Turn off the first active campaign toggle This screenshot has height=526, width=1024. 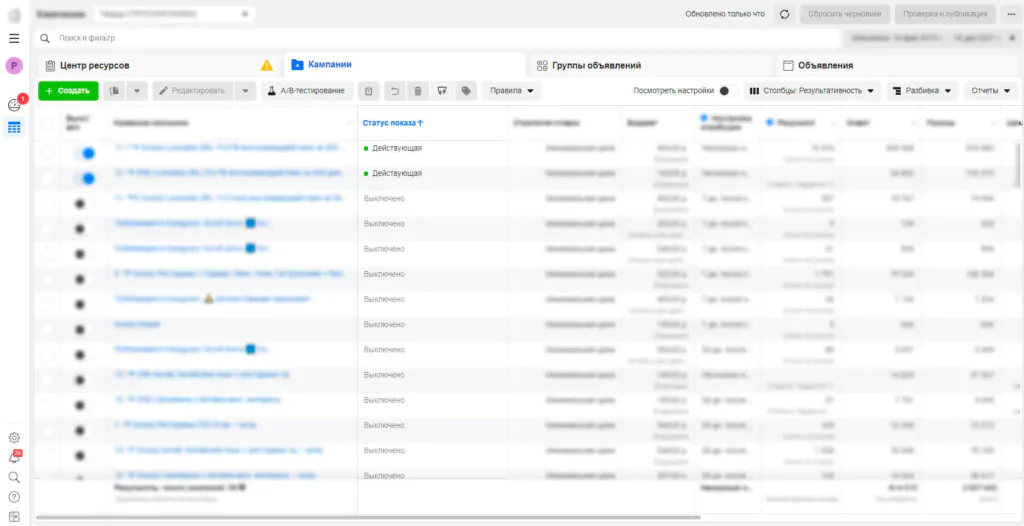(x=85, y=153)
